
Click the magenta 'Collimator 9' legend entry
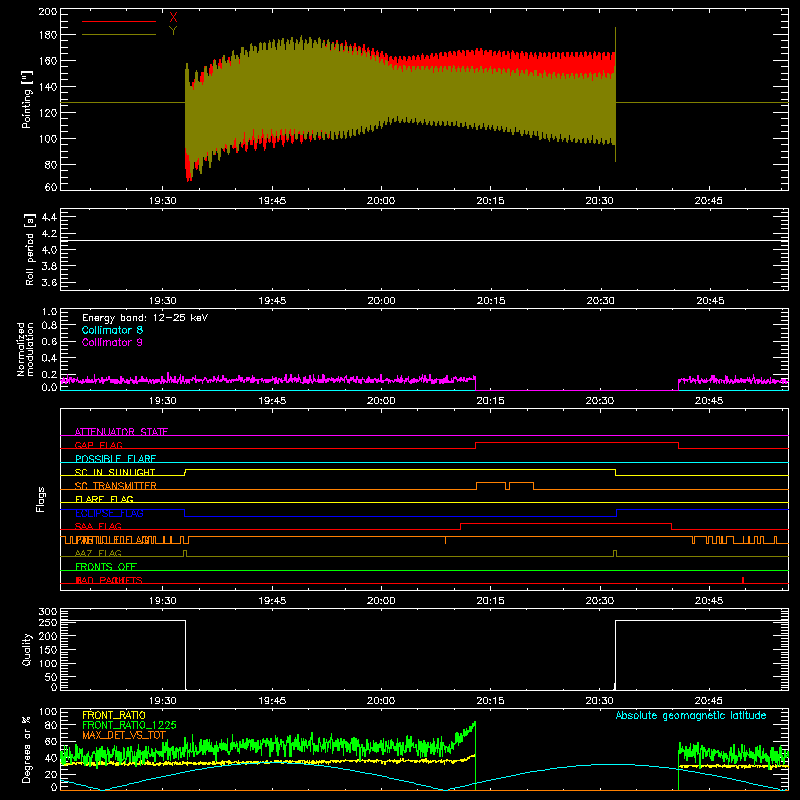(112, 342)
